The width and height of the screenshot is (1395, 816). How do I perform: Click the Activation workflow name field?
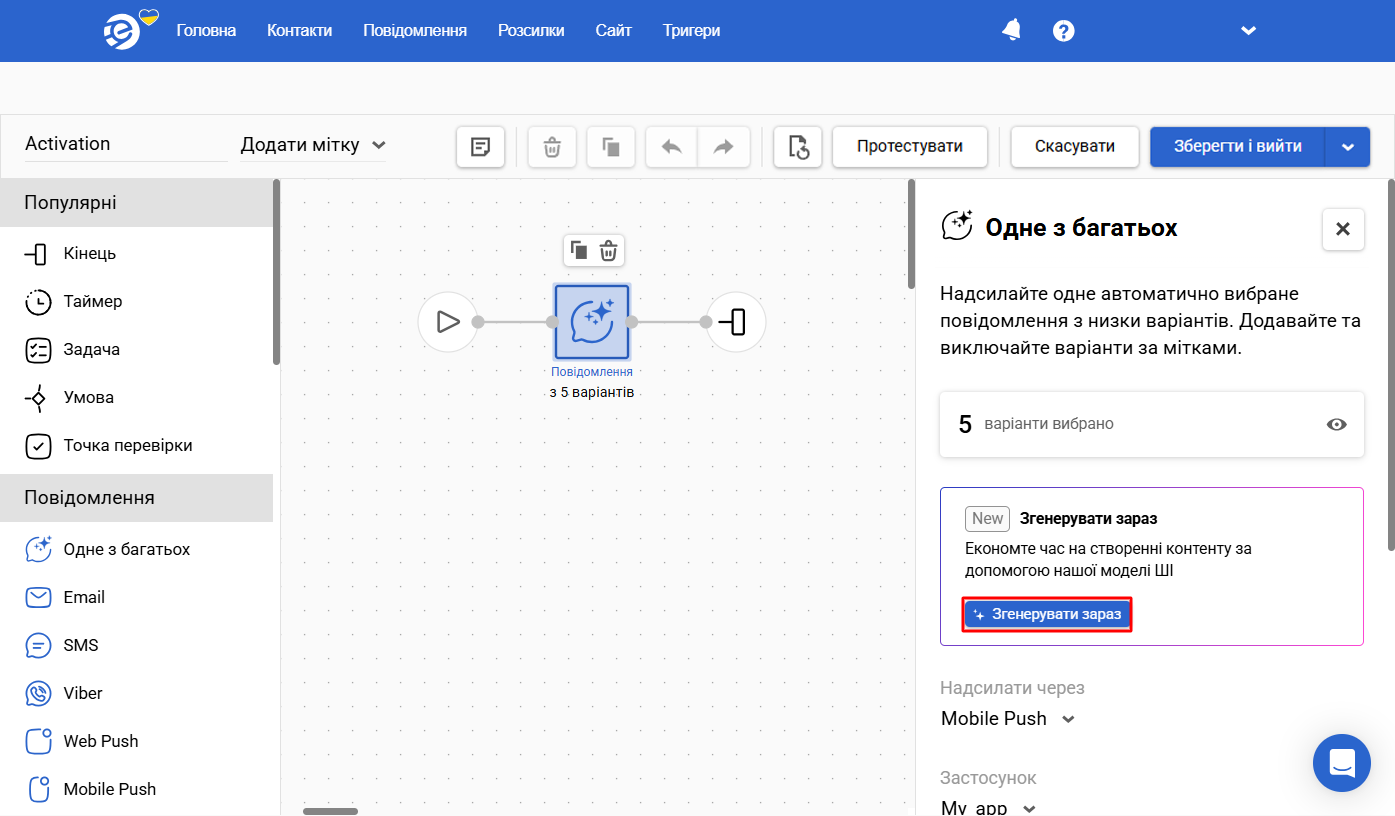[x=126, y=144]
